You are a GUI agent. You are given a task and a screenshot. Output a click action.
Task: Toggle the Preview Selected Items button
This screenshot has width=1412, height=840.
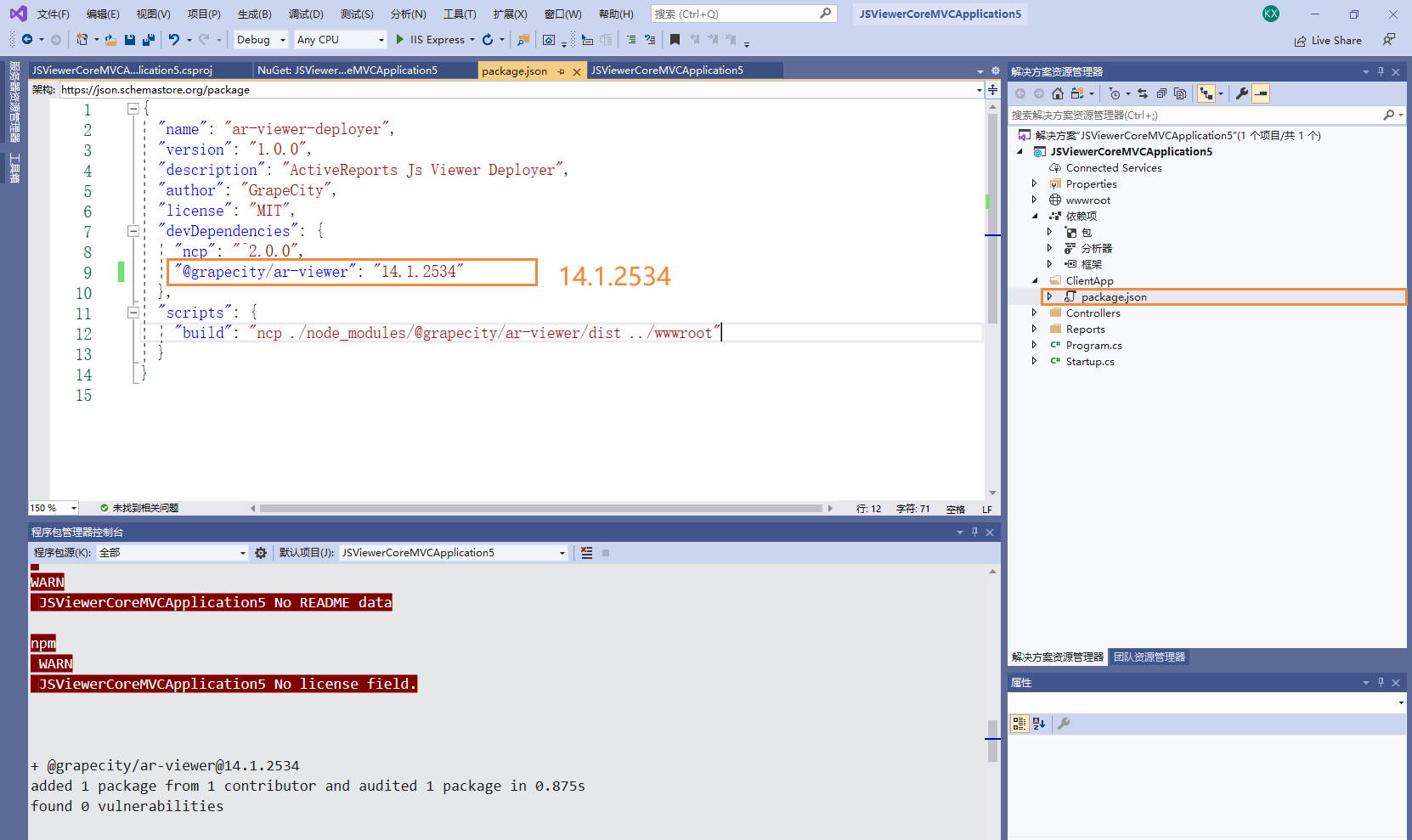click(x=1261, y=93)
